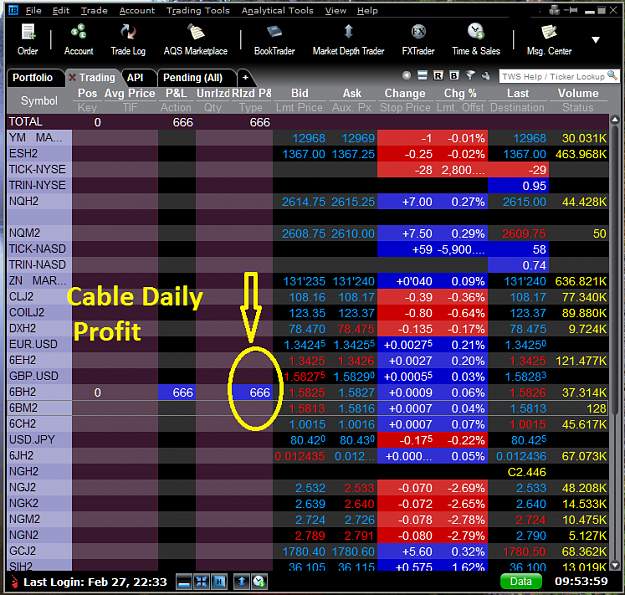Screen dimensions: 625x595
Task: Click the vertical scrollbar up arrow
Action: [615, 119]
